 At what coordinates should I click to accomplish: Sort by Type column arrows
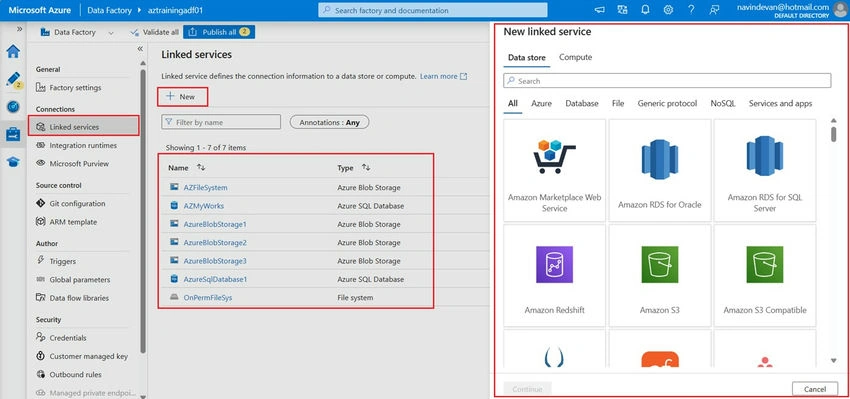tap(366, 168)
